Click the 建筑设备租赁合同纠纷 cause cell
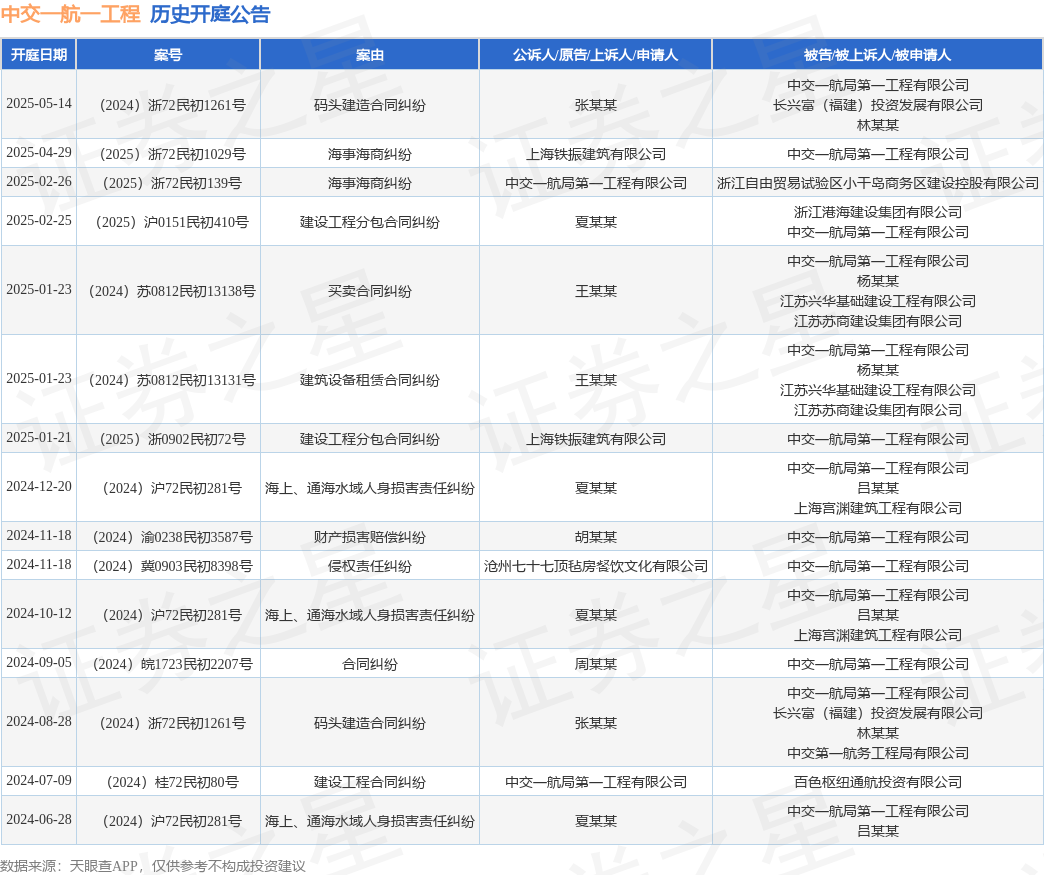Viewport: 1044px width, 875px height. pyautogui.click(x=370, y=380)
